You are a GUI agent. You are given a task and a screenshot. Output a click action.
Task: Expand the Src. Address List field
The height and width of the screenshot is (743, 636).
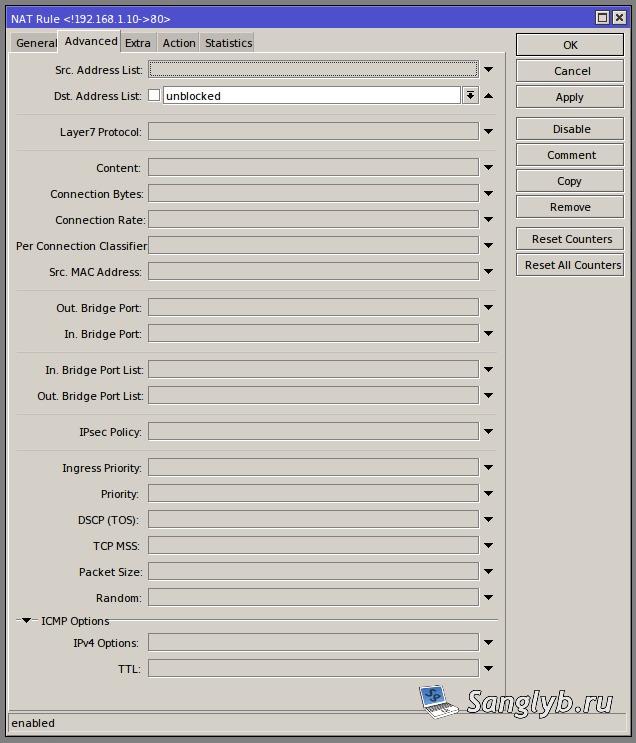click(489, 70)
